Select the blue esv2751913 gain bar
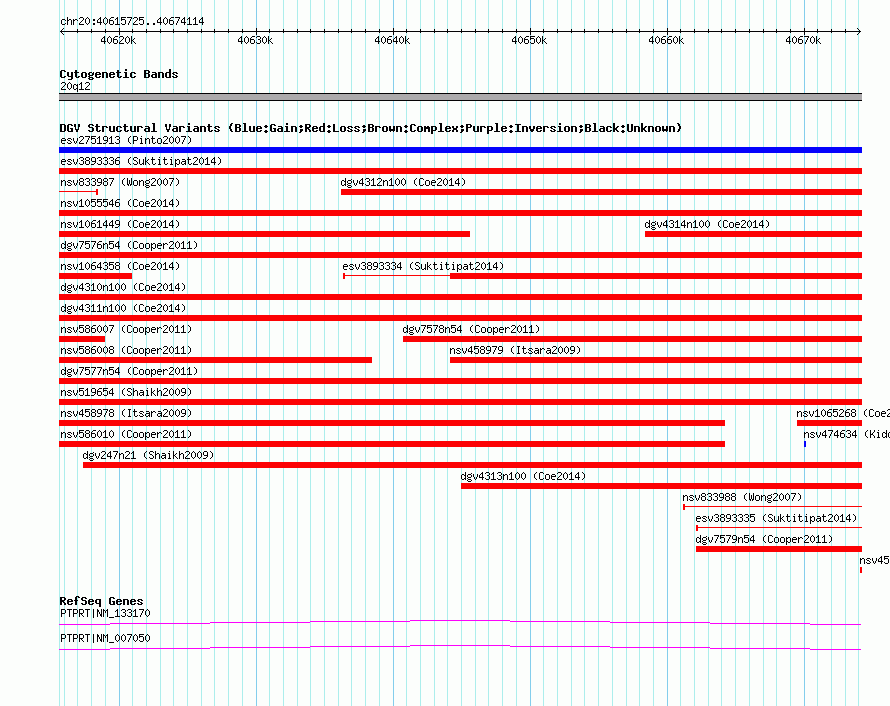Screen dimensions: 890x706 click(460, 150)
